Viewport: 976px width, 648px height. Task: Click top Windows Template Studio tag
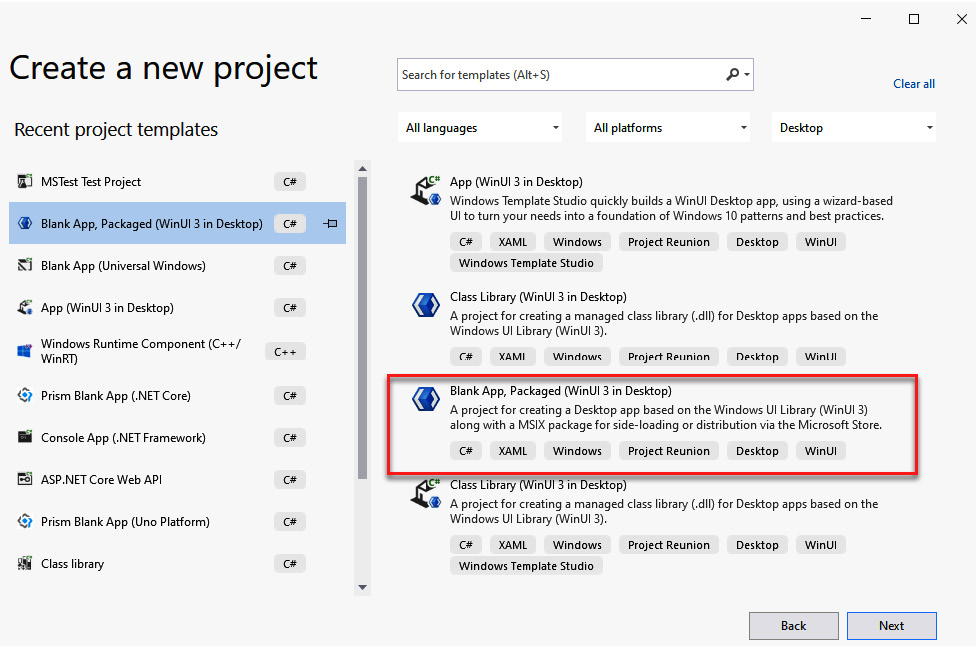(x=526, y=263)
